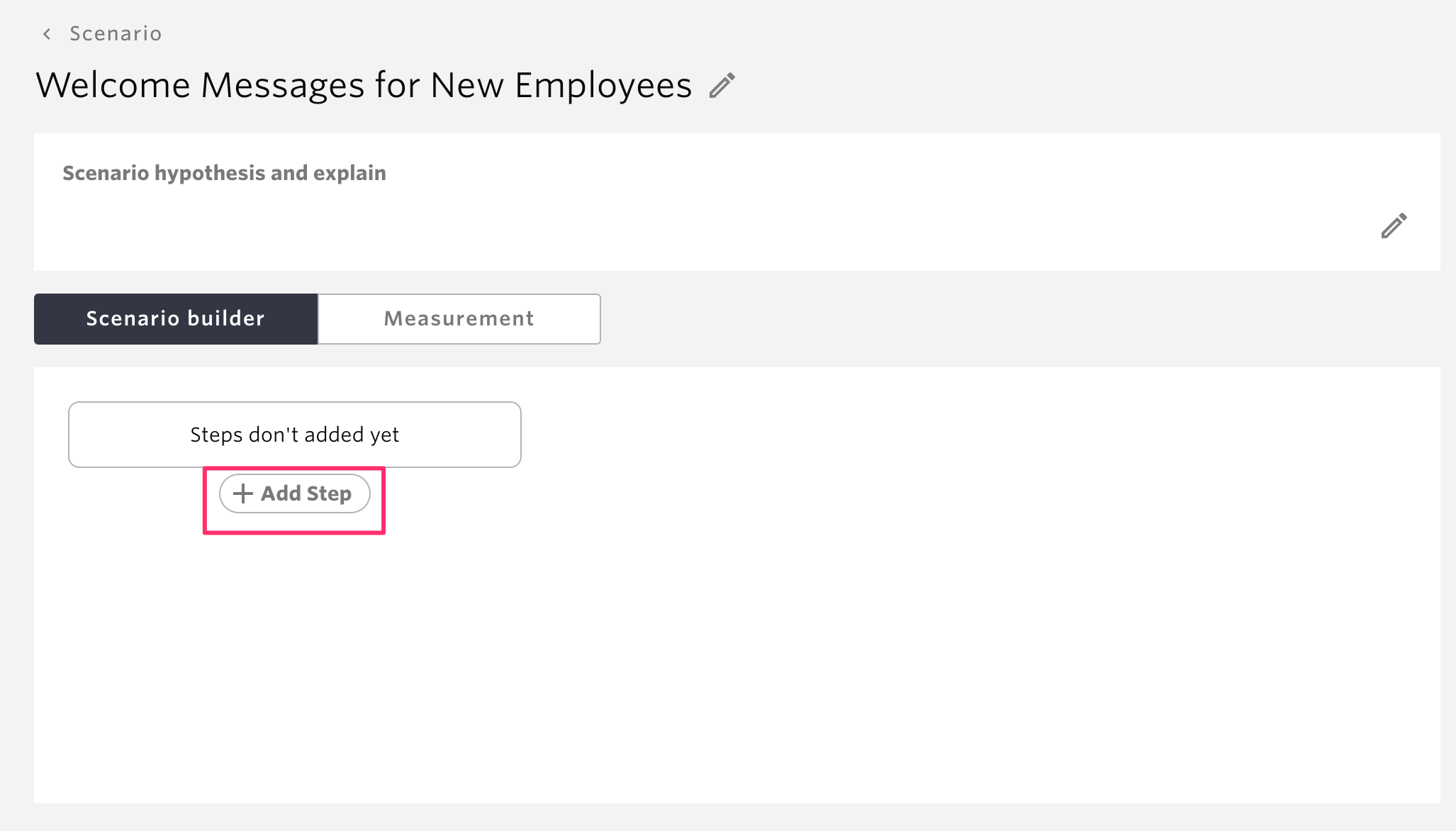Edit the scenario hypothesis using the pencil icon
The width and height of the screenshot is (1456, 831).
coord(1394,225)
